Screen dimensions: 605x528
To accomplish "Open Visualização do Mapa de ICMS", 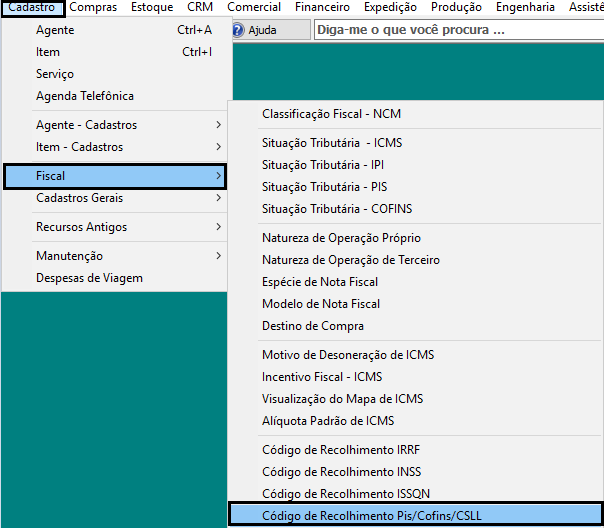I will click(416, 399).
